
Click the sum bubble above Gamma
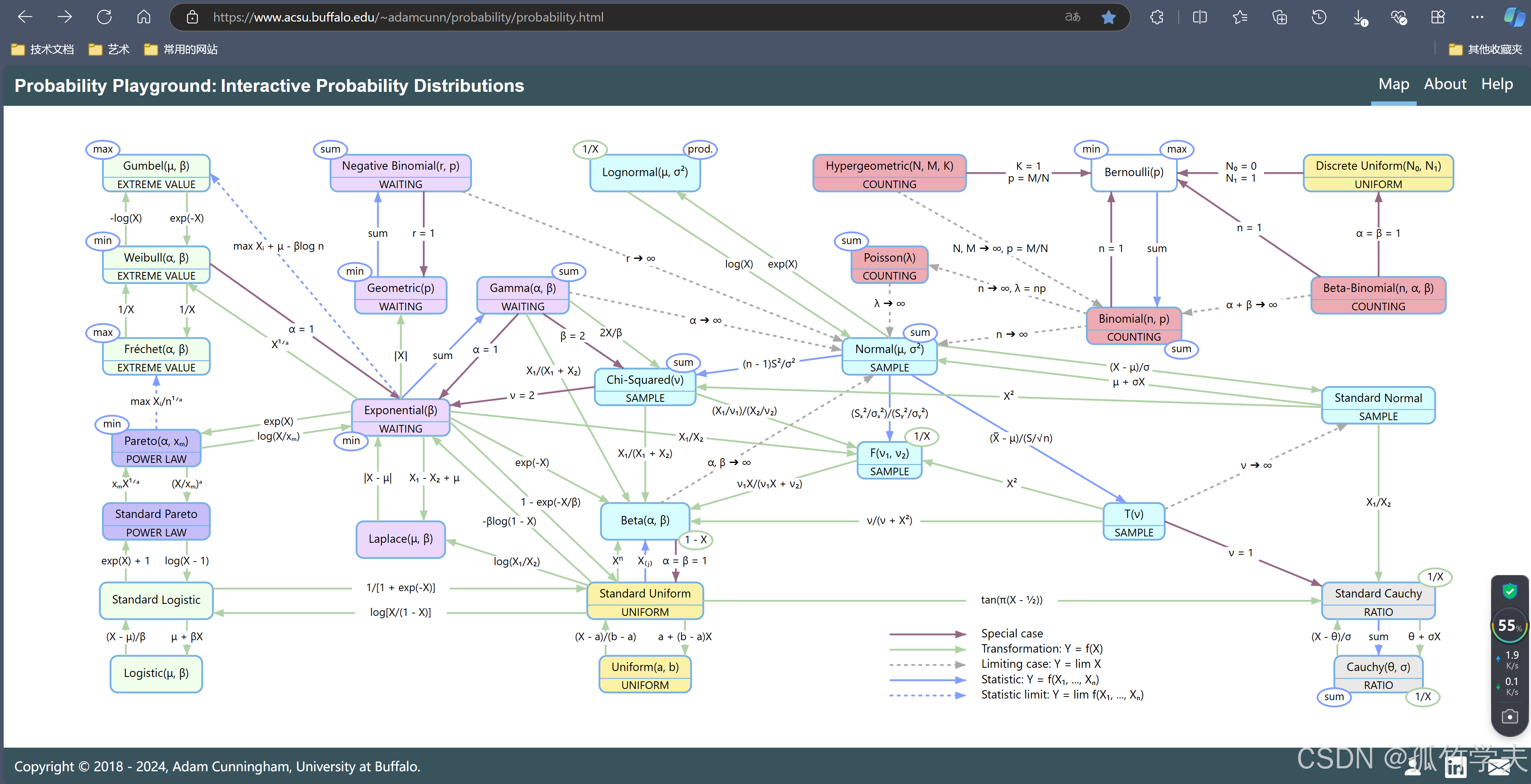click(568, 272)
